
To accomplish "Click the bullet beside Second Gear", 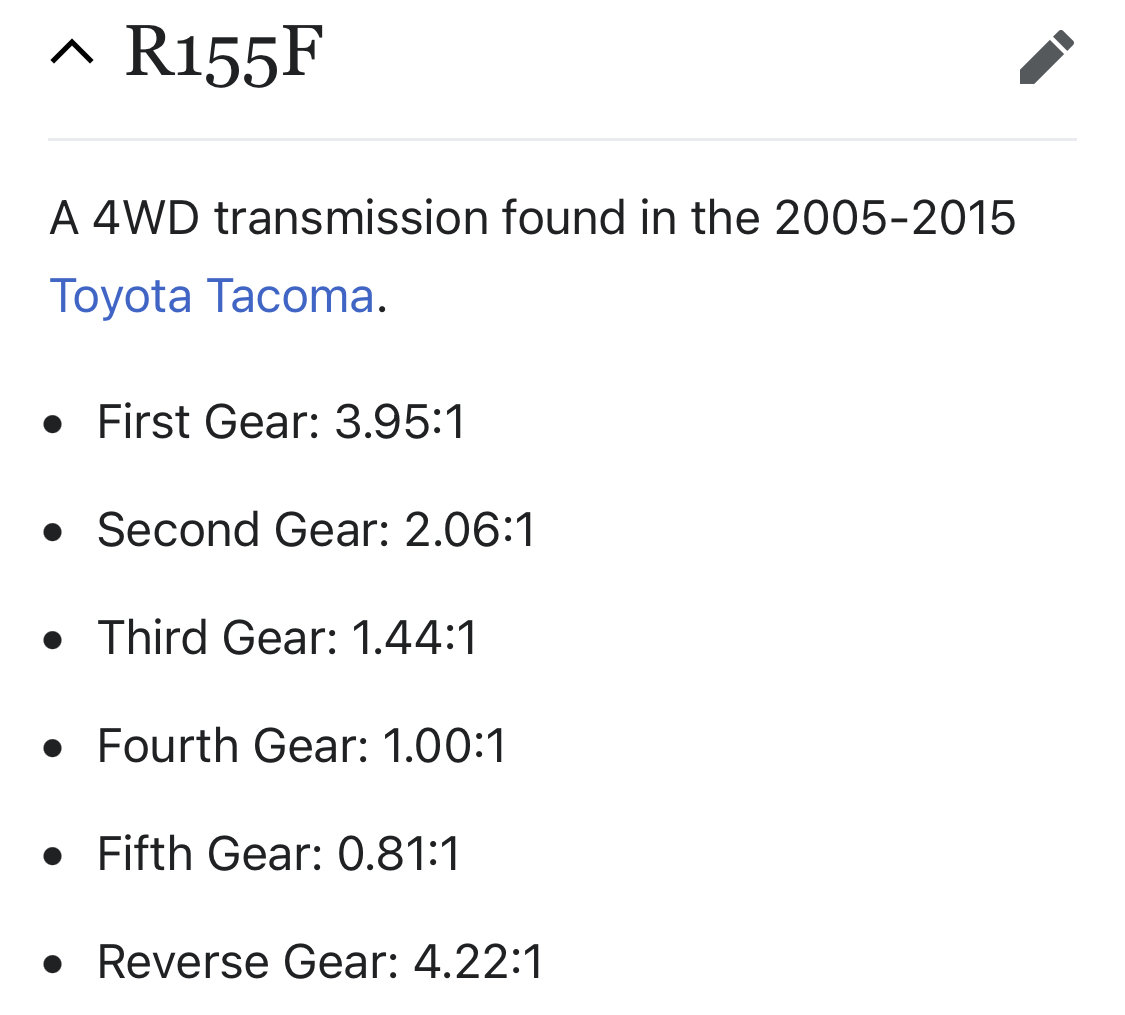I will (52, 532).
